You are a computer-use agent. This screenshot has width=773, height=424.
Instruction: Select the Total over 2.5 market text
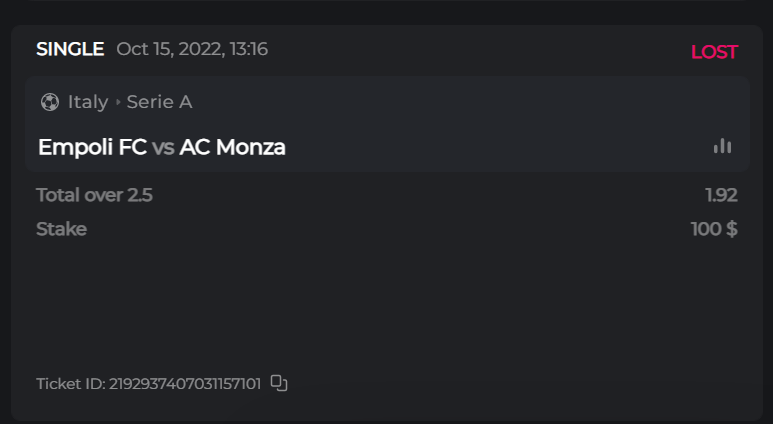94,195
